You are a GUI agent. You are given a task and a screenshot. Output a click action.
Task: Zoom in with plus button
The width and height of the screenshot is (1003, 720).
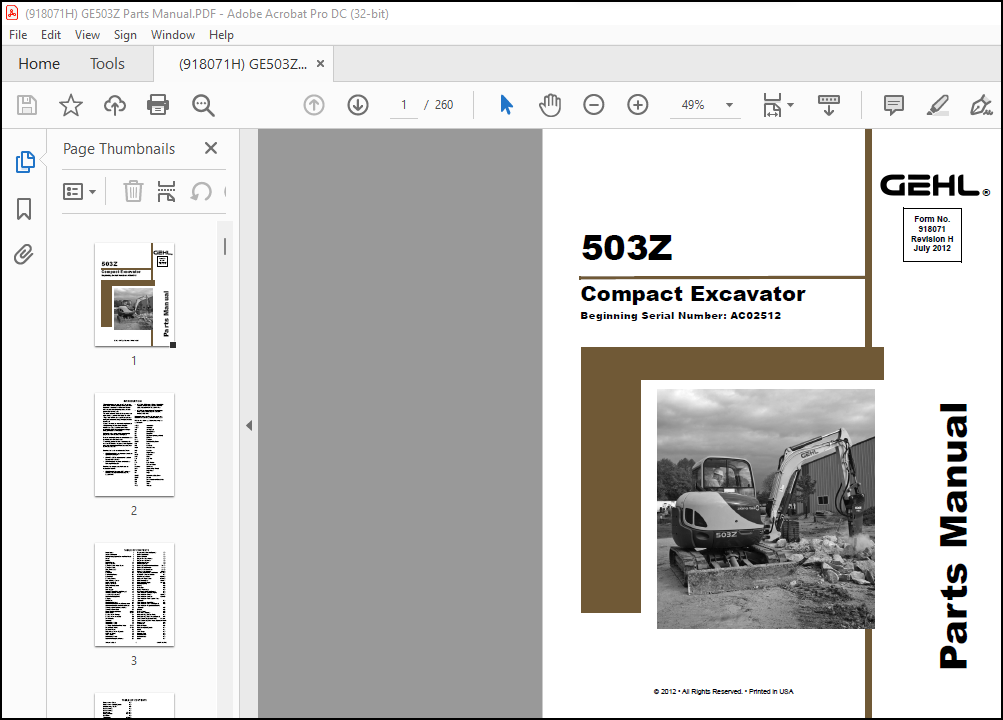pos(638,105)
